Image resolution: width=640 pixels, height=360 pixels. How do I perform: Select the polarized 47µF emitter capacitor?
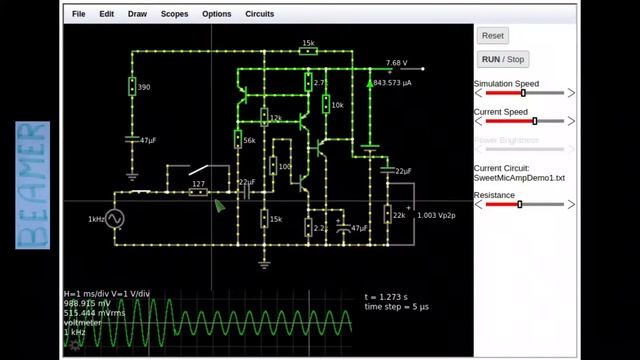[343, 228]
